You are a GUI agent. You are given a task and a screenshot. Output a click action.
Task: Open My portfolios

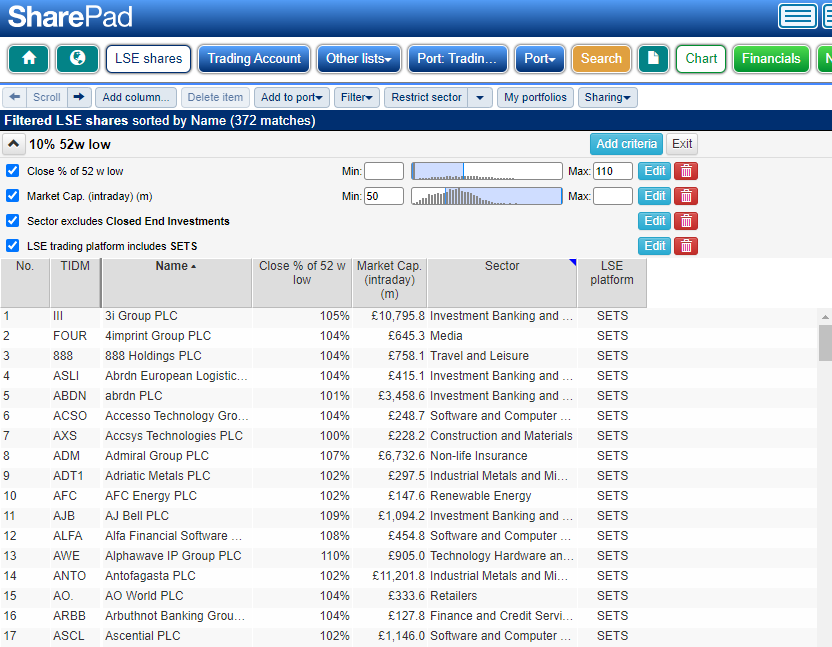pyautogui.click(x=535, y=97)
